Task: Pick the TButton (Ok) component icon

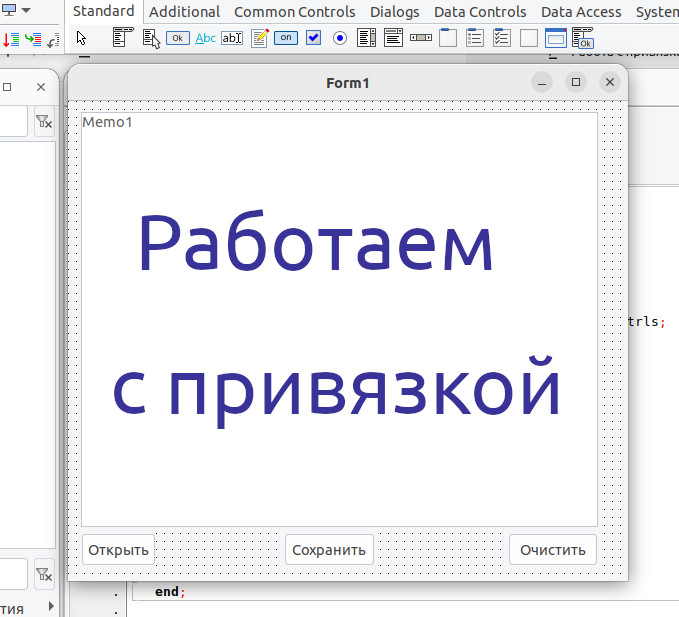Action: point(178,38)
